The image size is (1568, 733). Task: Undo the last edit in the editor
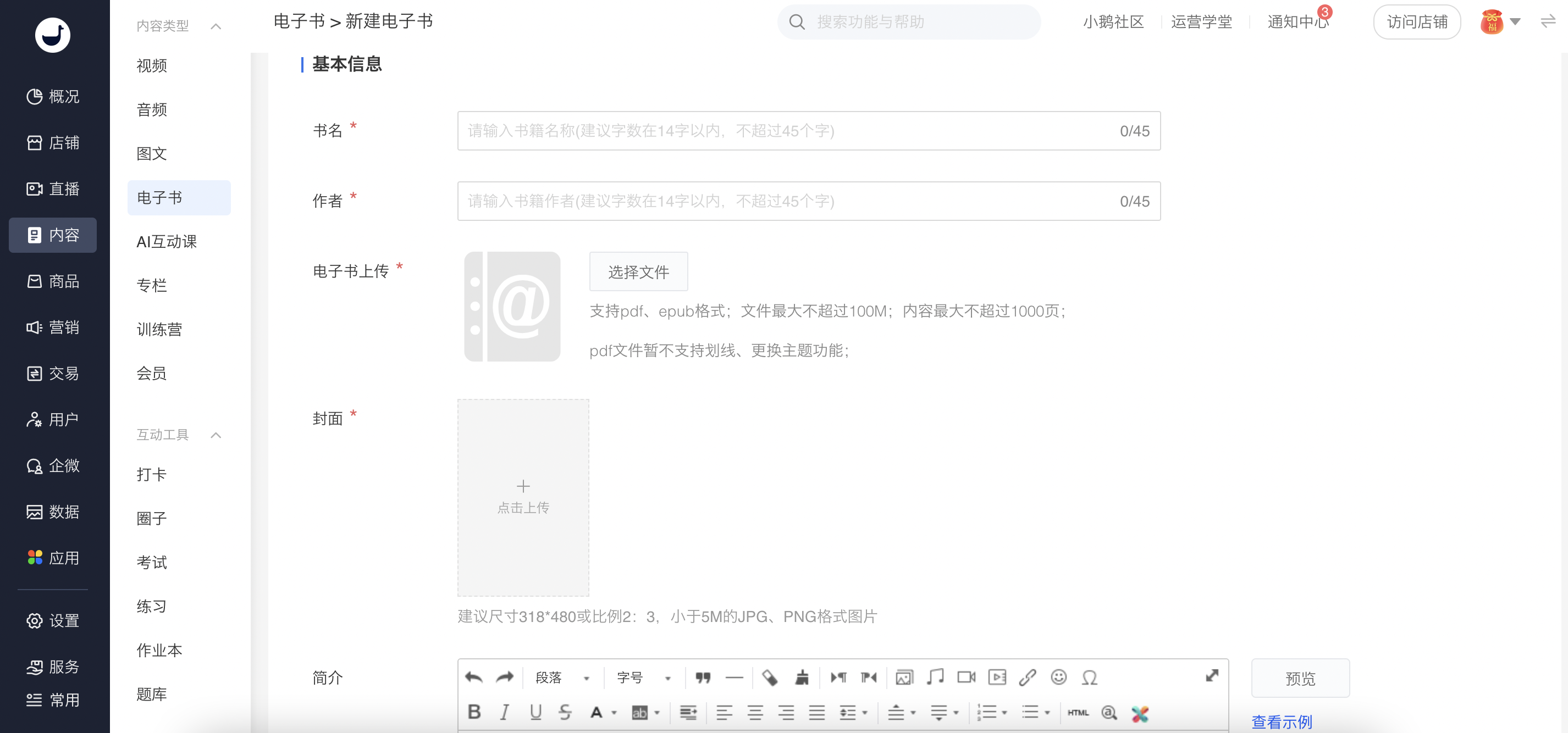pos(473,677)
